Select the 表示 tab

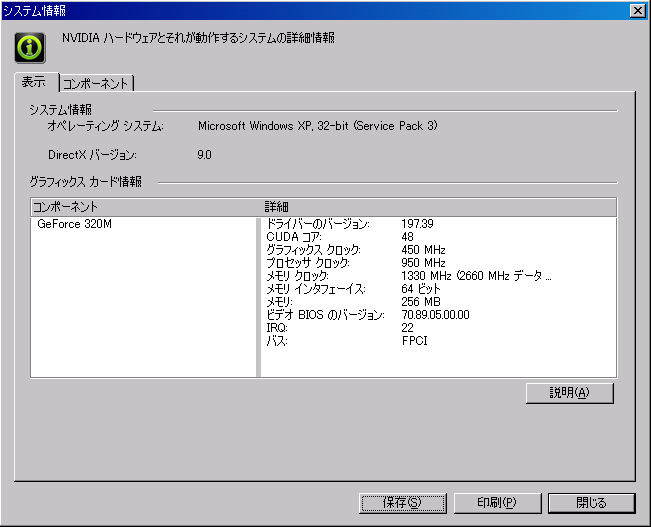coord(35,83)
